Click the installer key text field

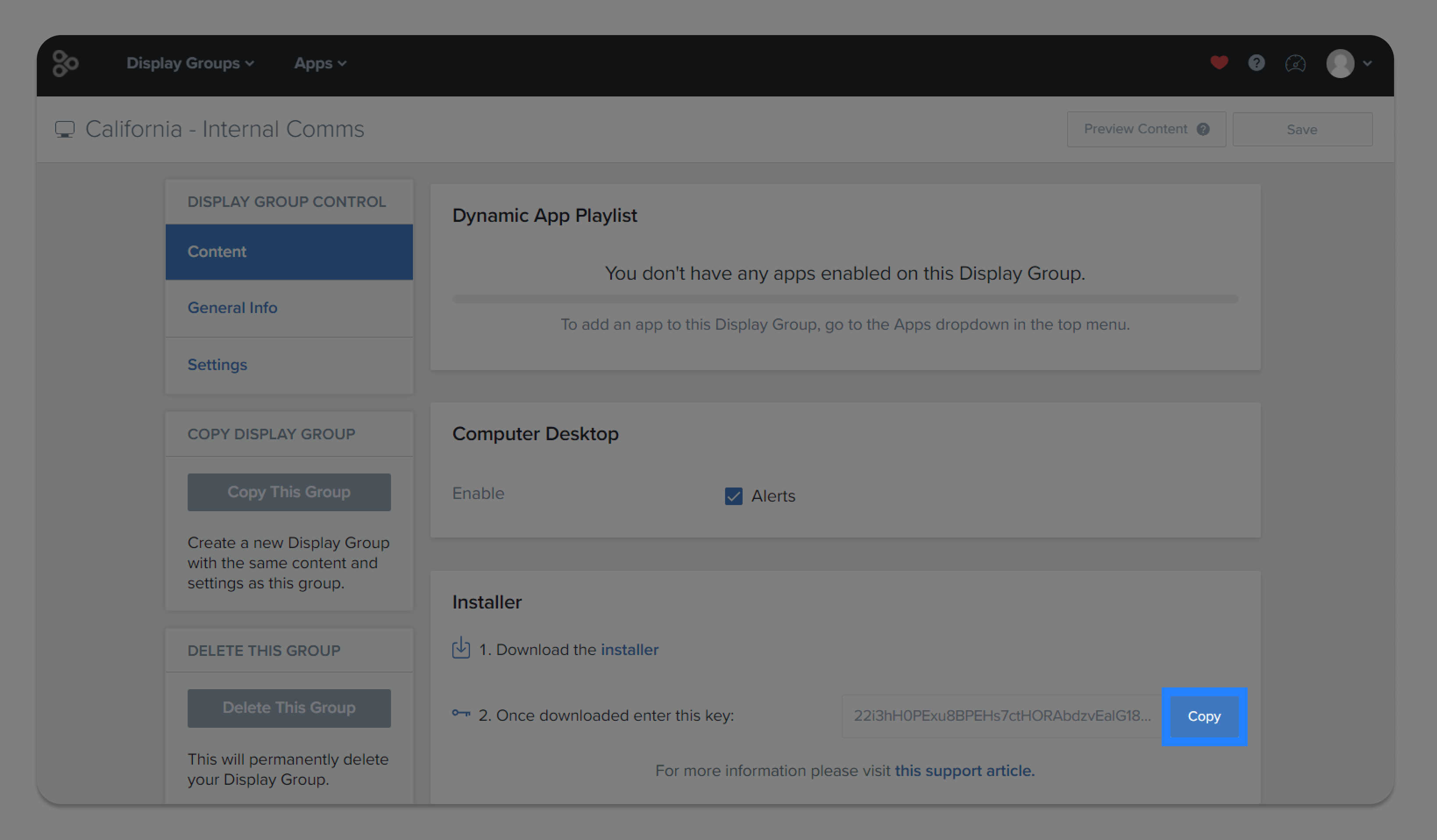click(1001, 716)
